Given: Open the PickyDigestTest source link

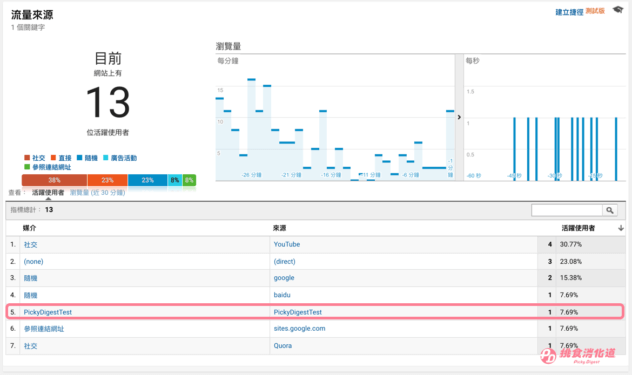Looking at the screenshot, I should [297, 312].
